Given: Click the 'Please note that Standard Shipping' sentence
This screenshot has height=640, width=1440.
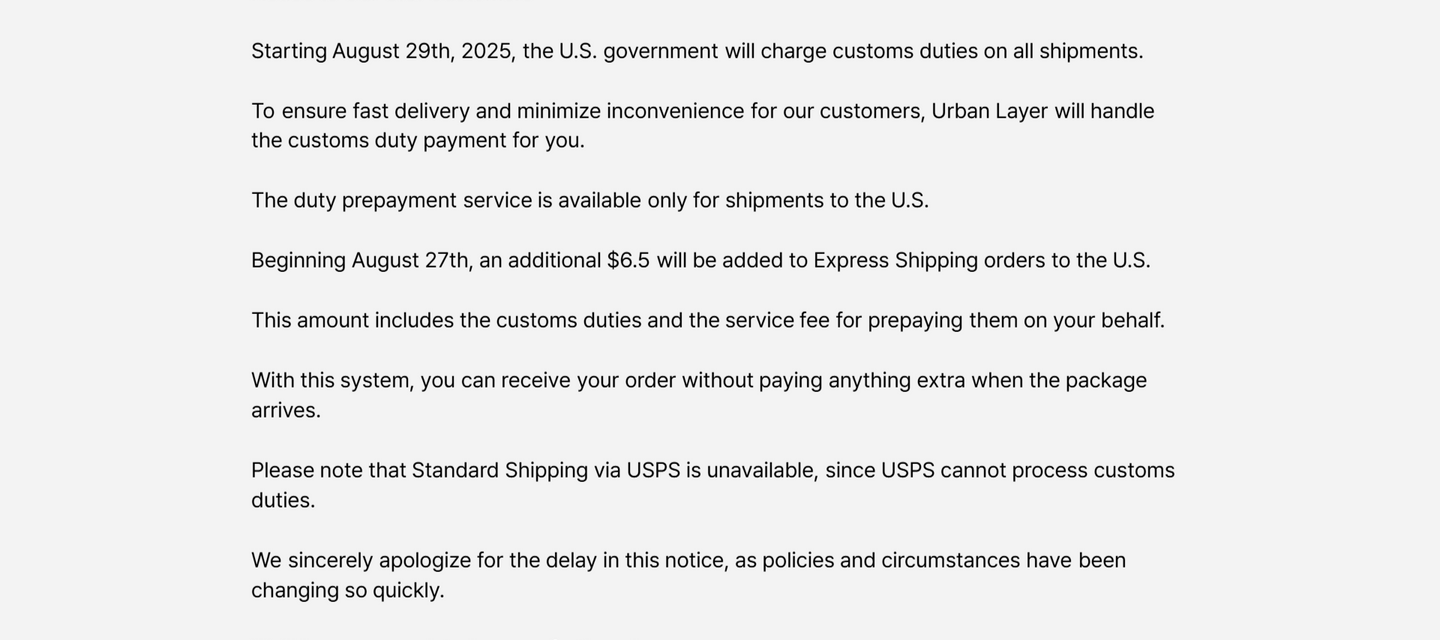Looking at the screenshot, I should click(713, 485).
